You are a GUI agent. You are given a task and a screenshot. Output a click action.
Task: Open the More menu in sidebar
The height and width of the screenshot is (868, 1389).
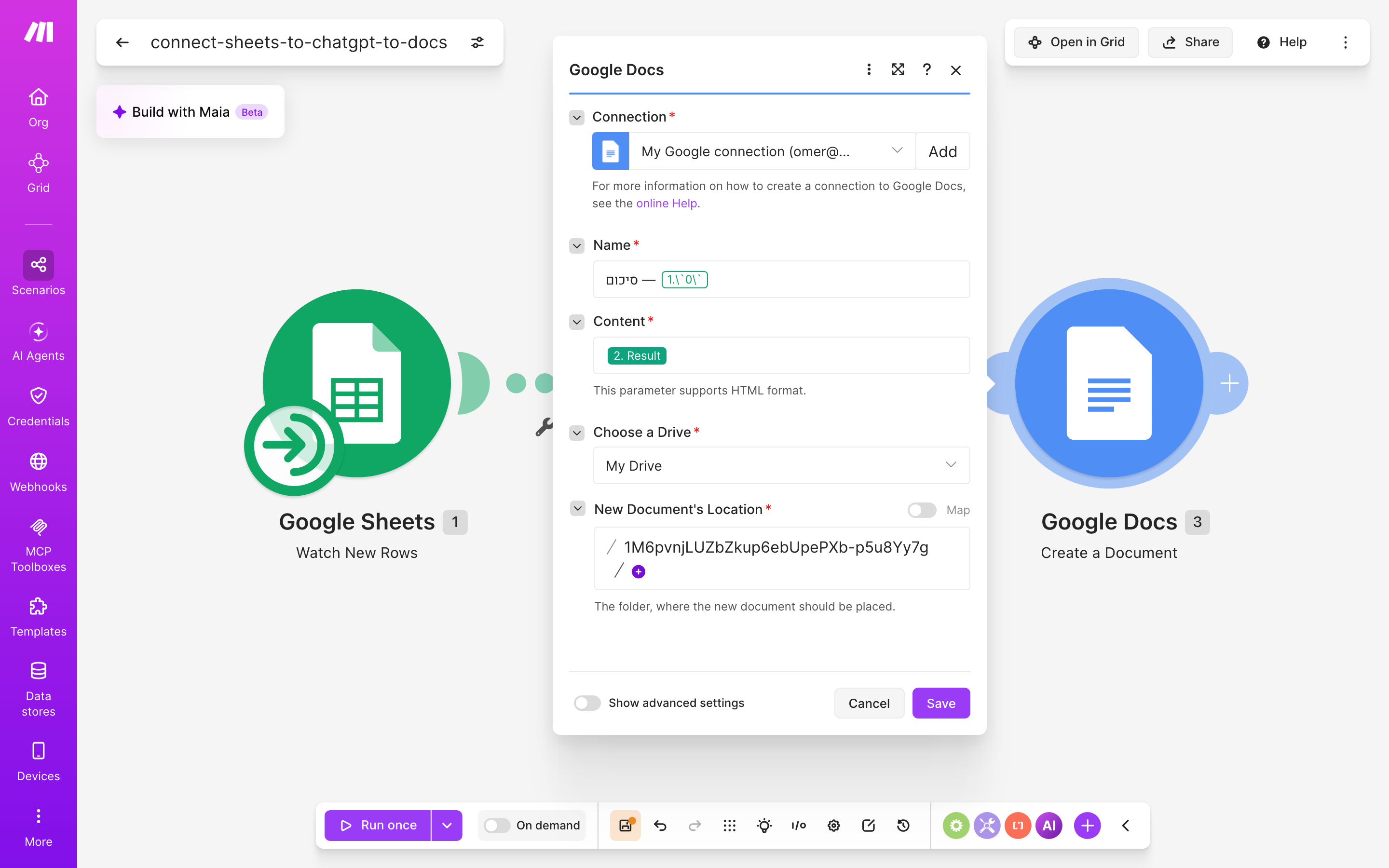tap(39, 827)
